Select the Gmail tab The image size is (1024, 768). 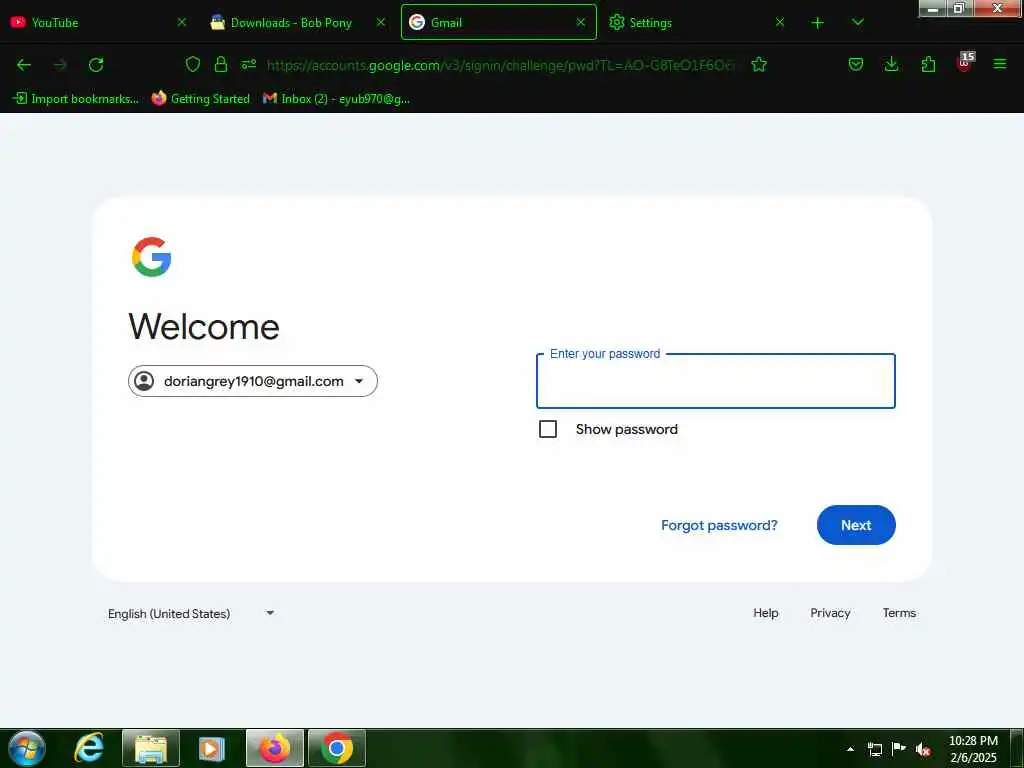(499, 22)
